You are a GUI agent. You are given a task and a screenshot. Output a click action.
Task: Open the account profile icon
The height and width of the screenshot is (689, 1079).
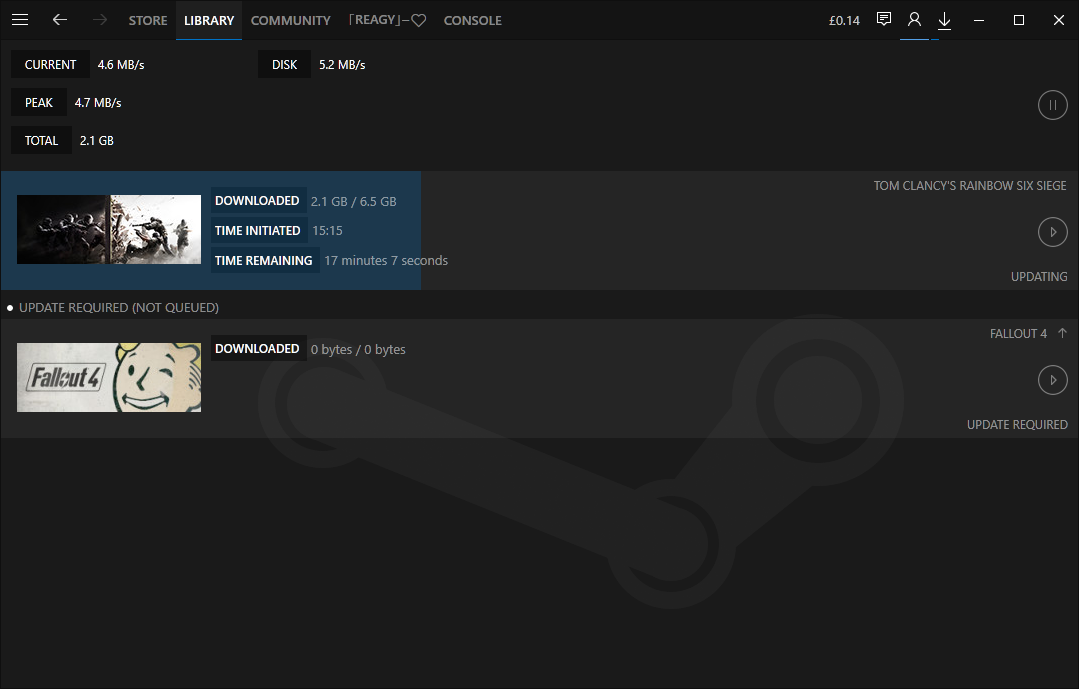click(x=915, y=20)
